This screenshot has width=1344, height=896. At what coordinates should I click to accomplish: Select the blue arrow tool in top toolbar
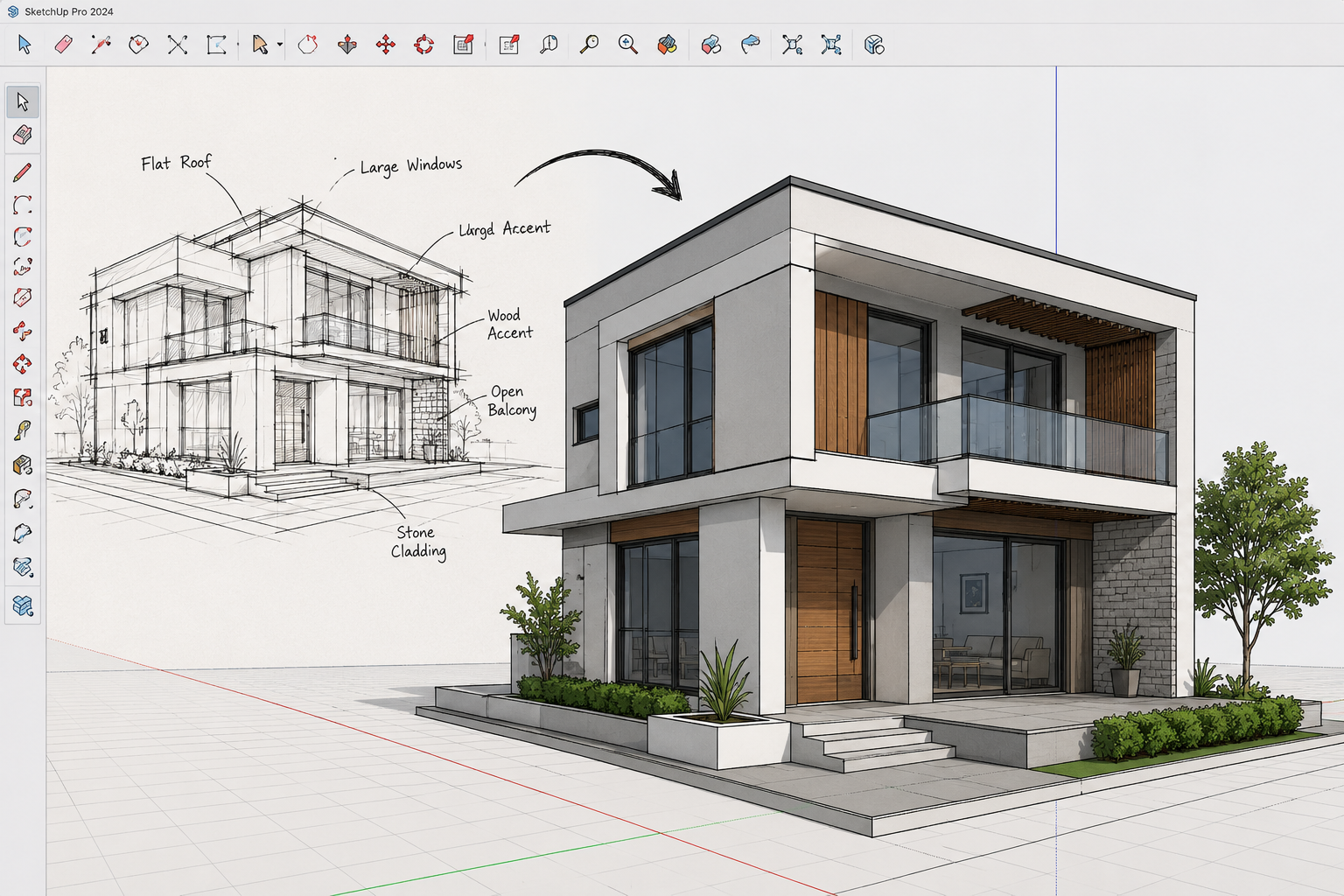click(24, 45)
